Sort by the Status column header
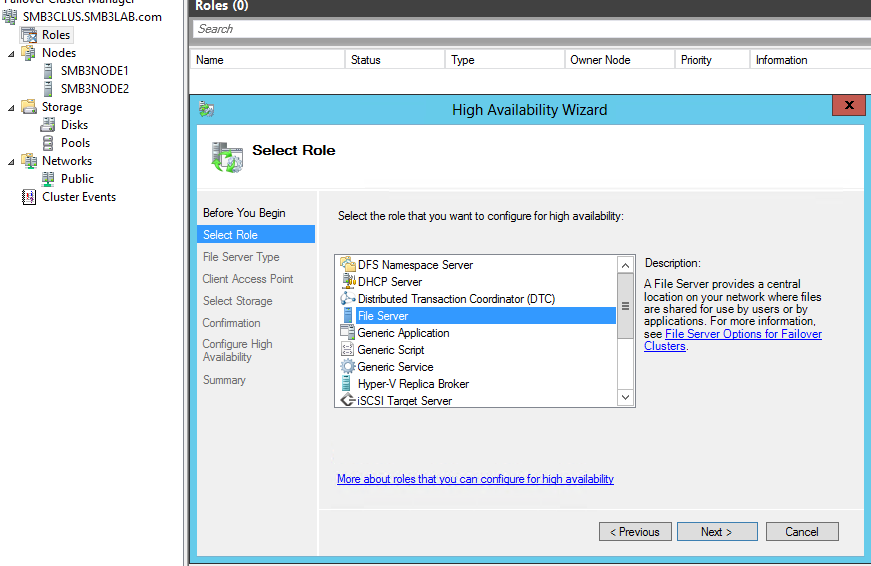 tap(395, 60)
